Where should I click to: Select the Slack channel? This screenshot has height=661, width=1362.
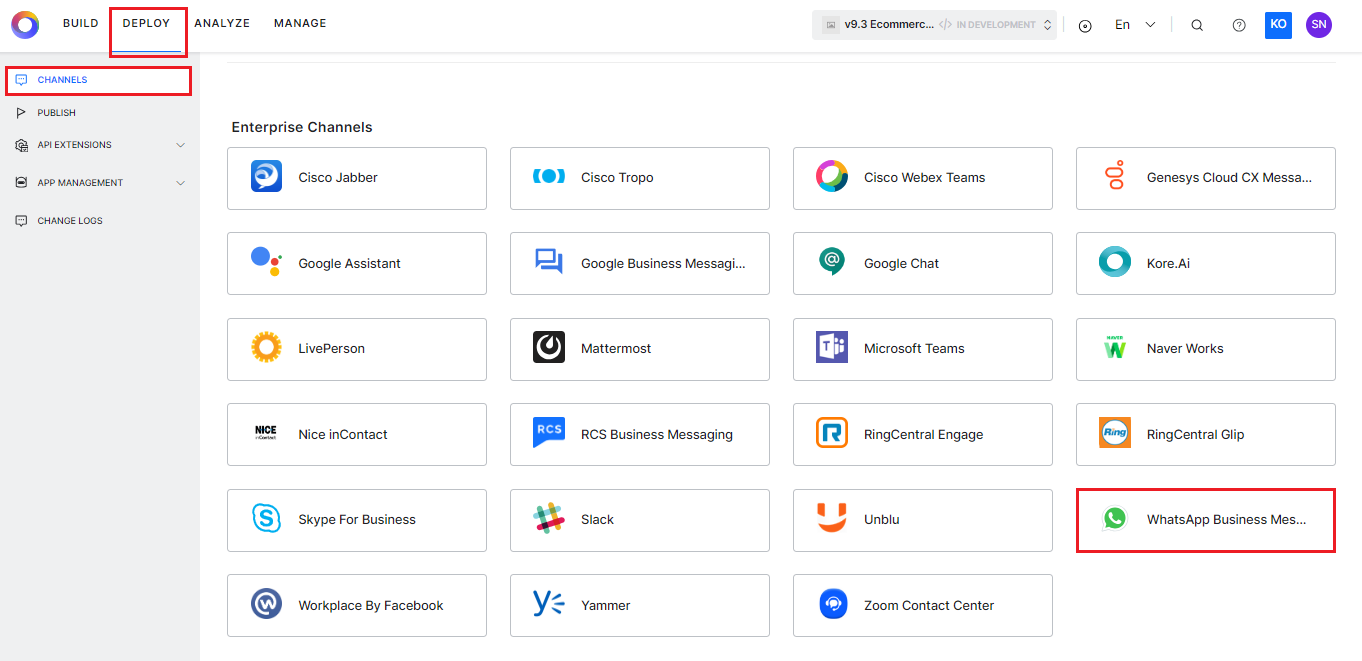pos(639,519)
